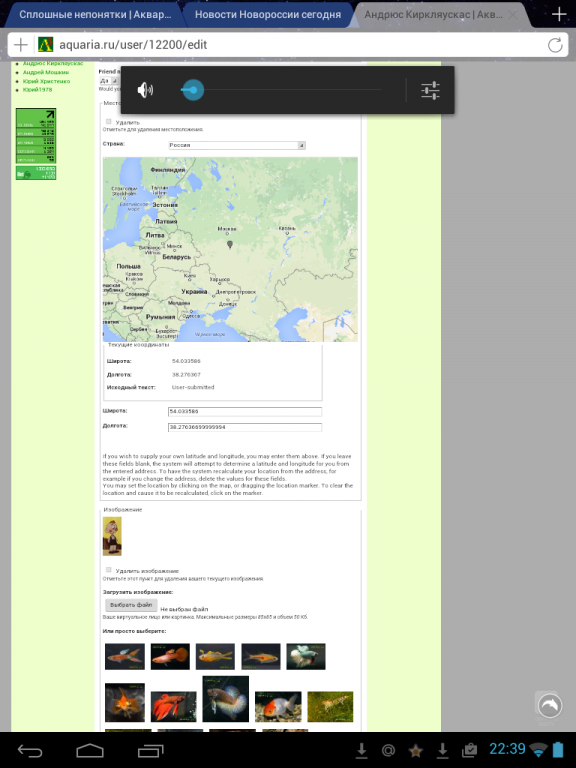Click the Москва label on the map
This screenshot has height=768, width=576.
coord(227,229)
